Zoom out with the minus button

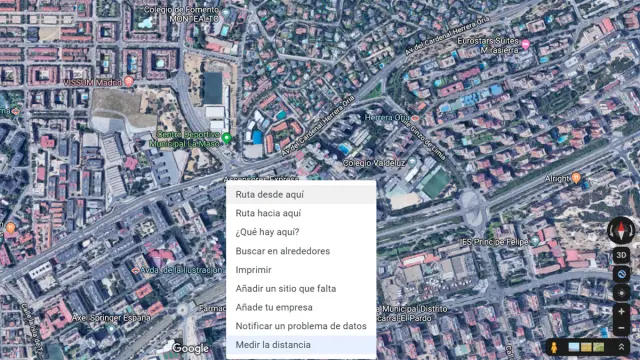[x=621, y=328]
